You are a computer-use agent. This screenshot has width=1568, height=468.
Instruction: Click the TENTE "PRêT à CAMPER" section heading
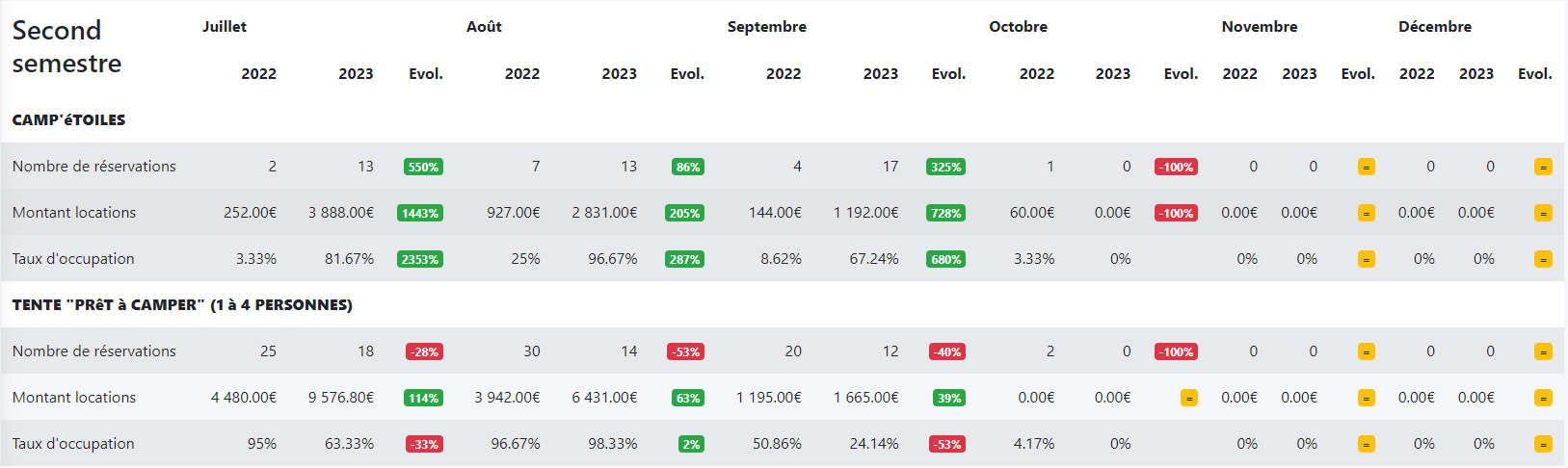click(182, 305)
